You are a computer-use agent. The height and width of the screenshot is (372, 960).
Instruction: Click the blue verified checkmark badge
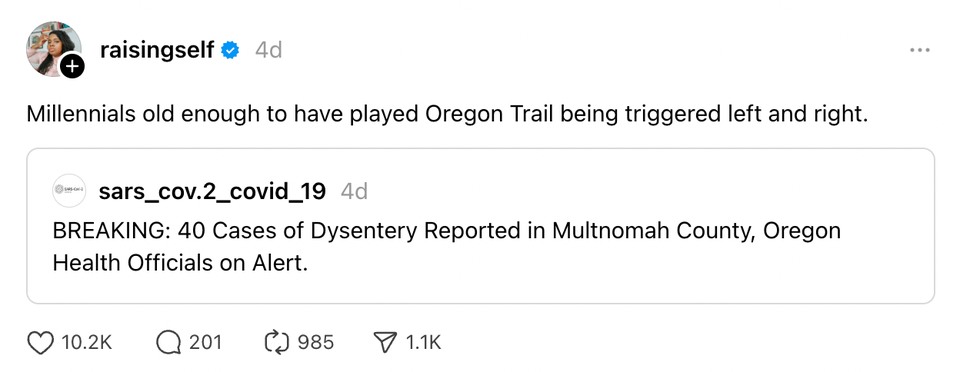point(230,50)
